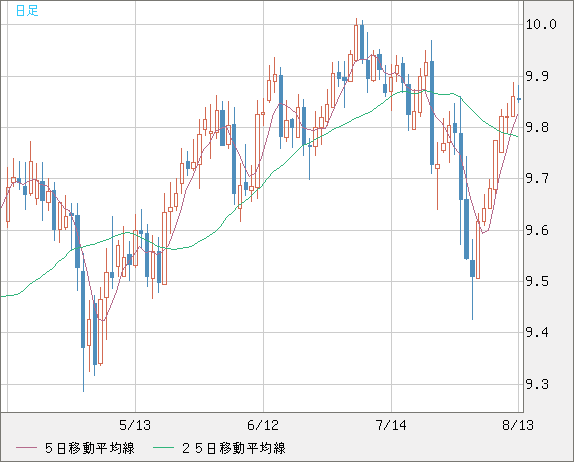Viewport: 574px width, 462px height.
Task: Click the 8/13 date label
Action: [x=518, y=425]
